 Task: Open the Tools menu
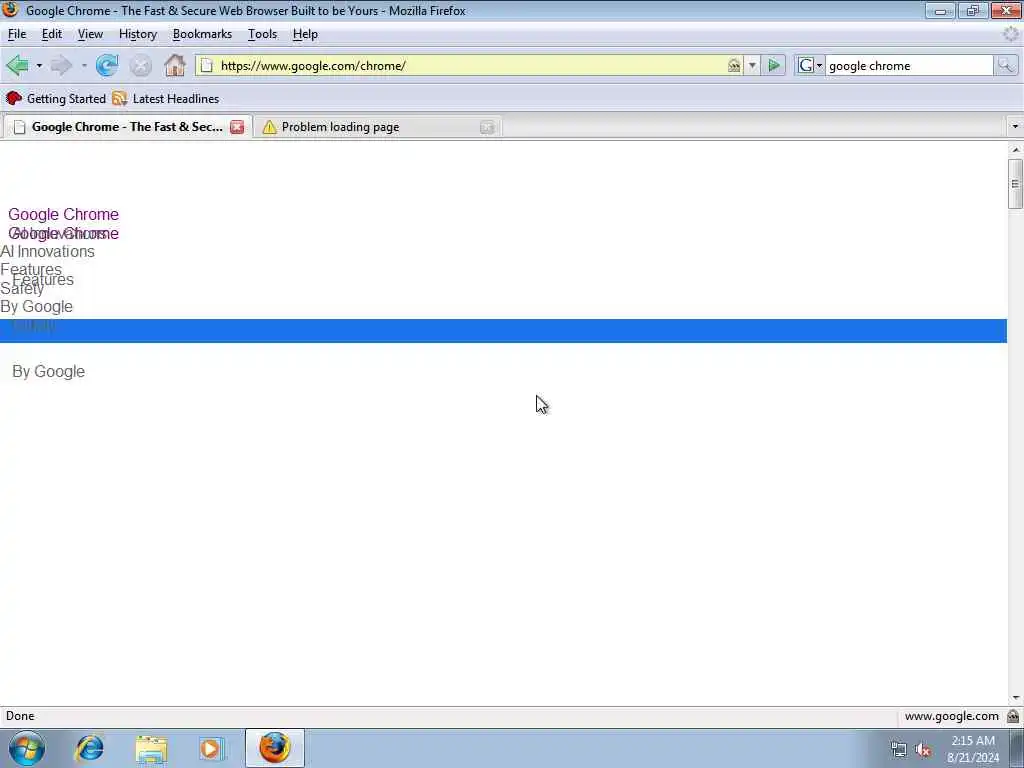(263, 34)
